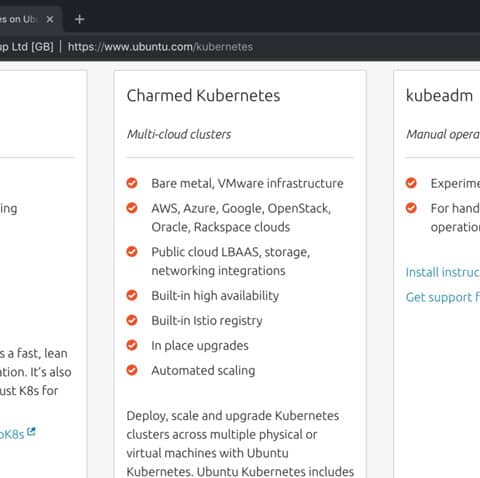Viewport: 480px width, 478px height.
Task: Open the Install instructions link under kubeadm
Action: [443, 272]
